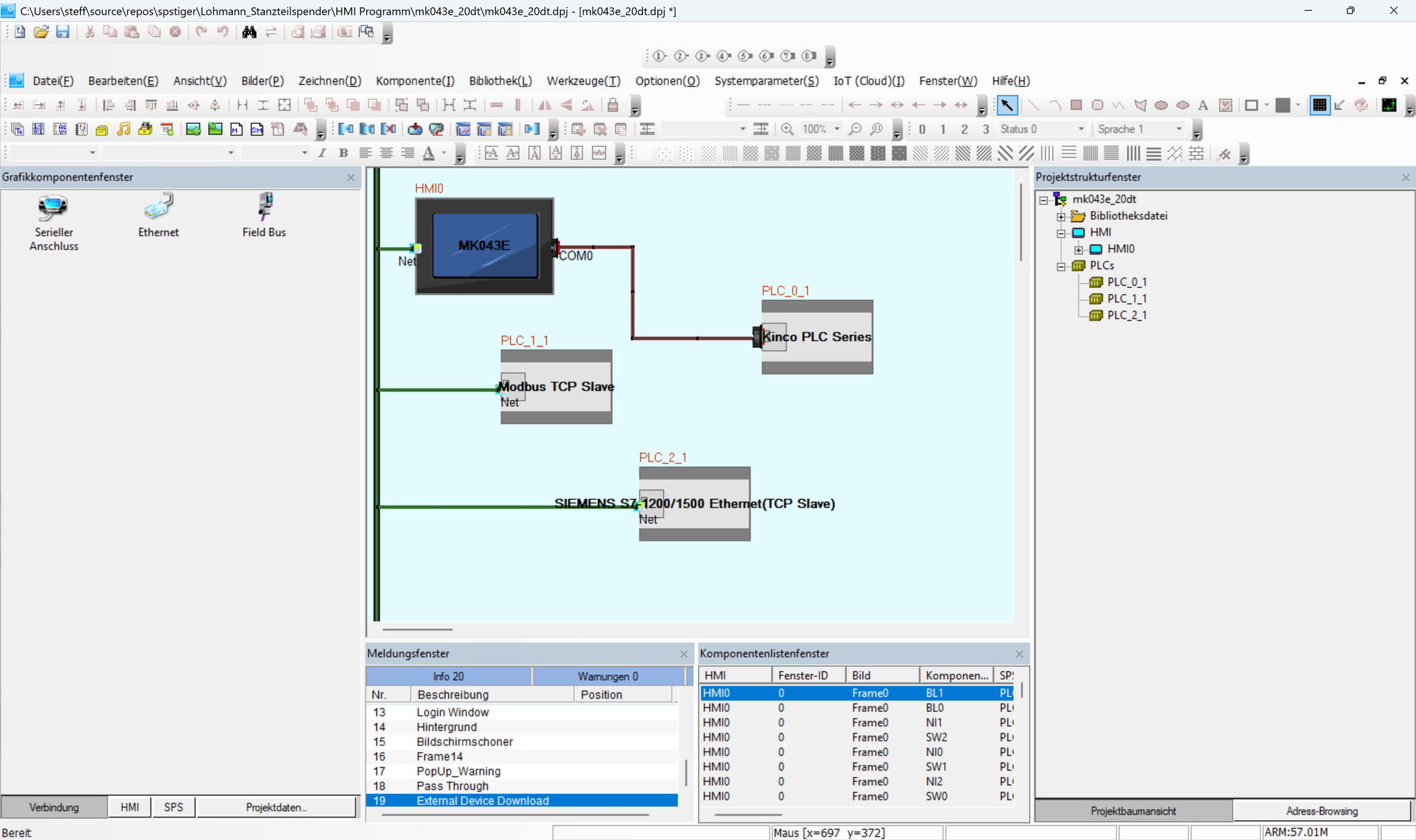Open the Sprache 1 dropdown
The height and width of the screenshot is (840, 1416).
tap(1177, 129)
